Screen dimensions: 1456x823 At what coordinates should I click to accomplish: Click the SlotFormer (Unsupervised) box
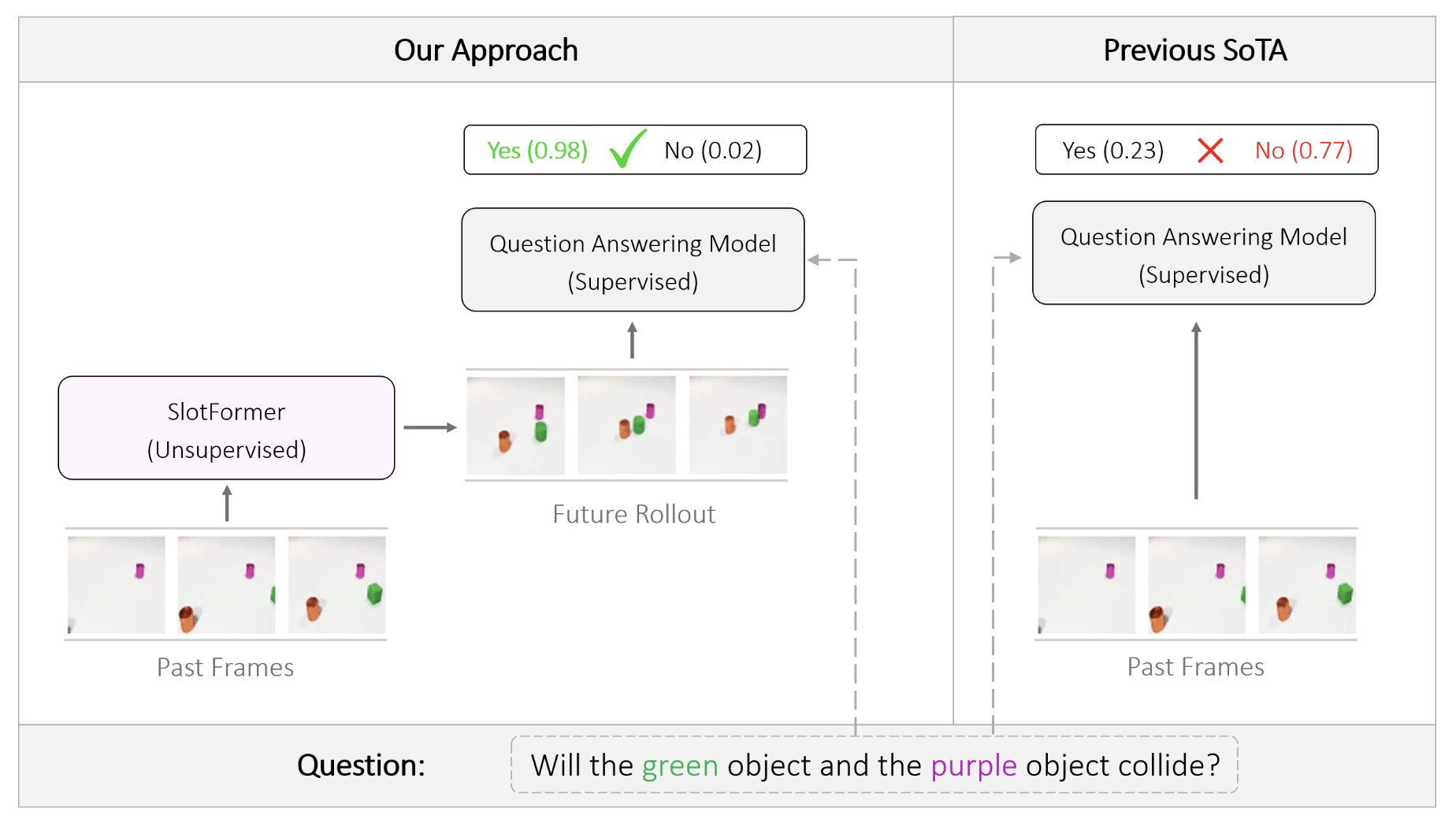tap(226, 428)
